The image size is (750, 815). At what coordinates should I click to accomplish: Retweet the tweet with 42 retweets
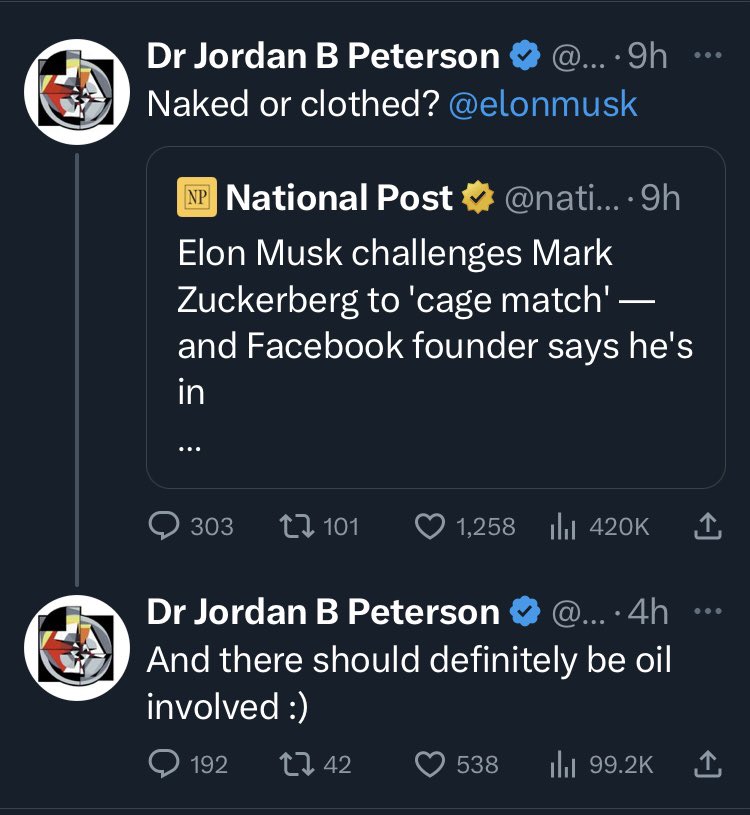tap(315, 764)
